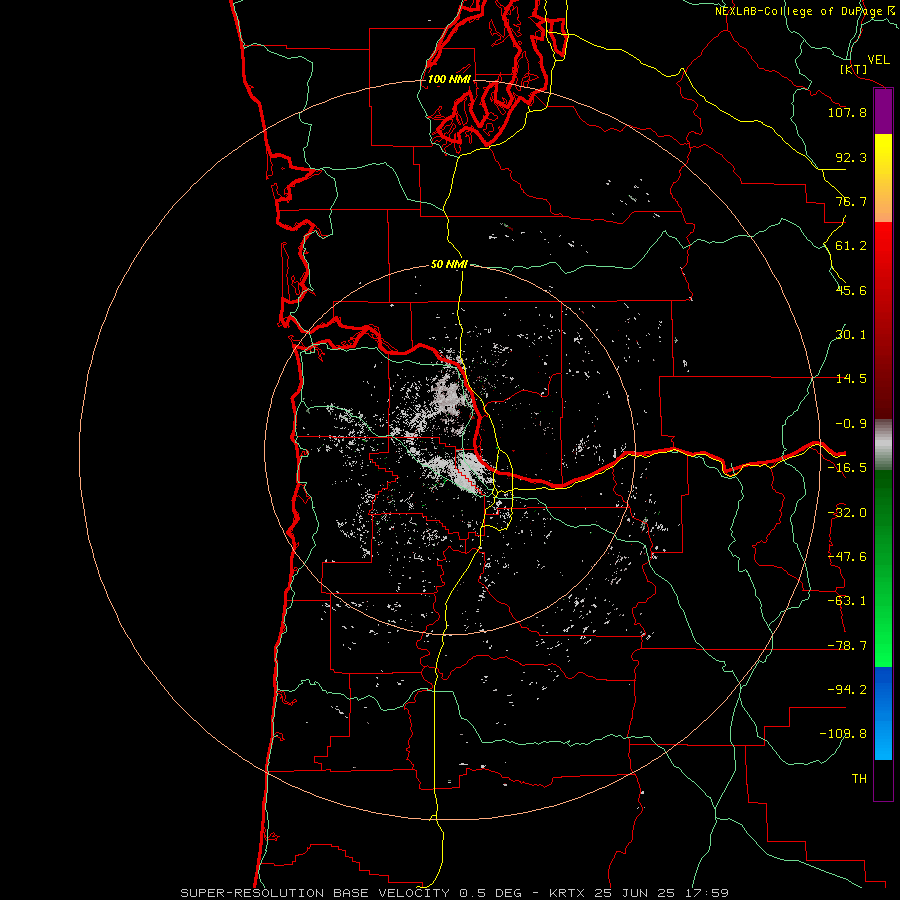This screenshot has width=900, height=900.
Task: Select the 92.3 velocity scale value
Action: 851,157
